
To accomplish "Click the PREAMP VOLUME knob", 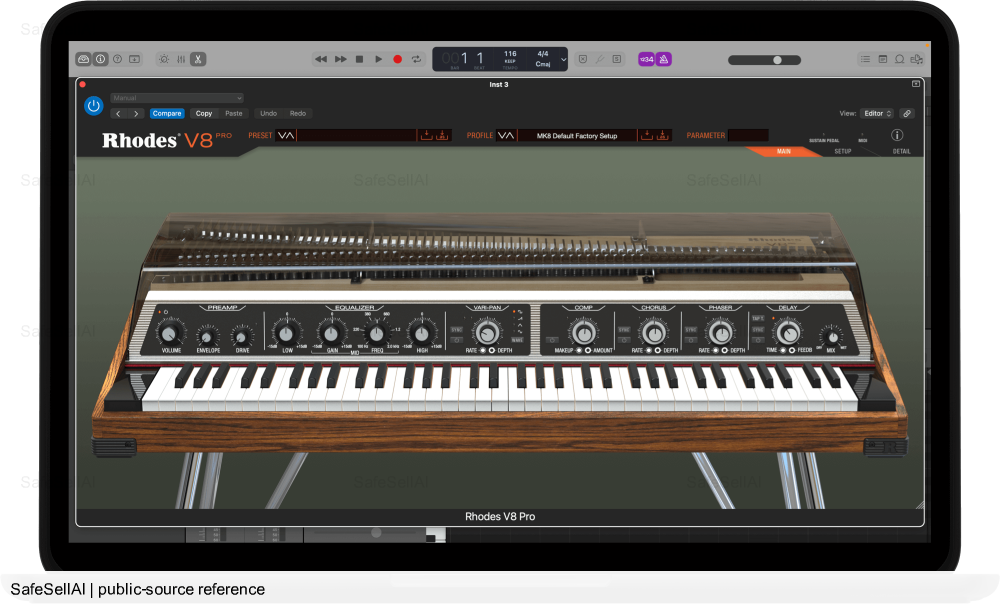I will coord(170,333).
